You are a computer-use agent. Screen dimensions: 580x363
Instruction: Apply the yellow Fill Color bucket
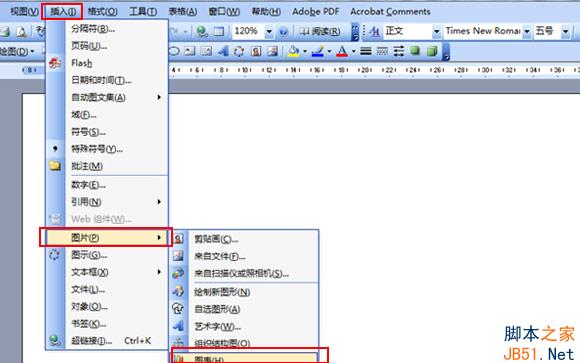294,51
